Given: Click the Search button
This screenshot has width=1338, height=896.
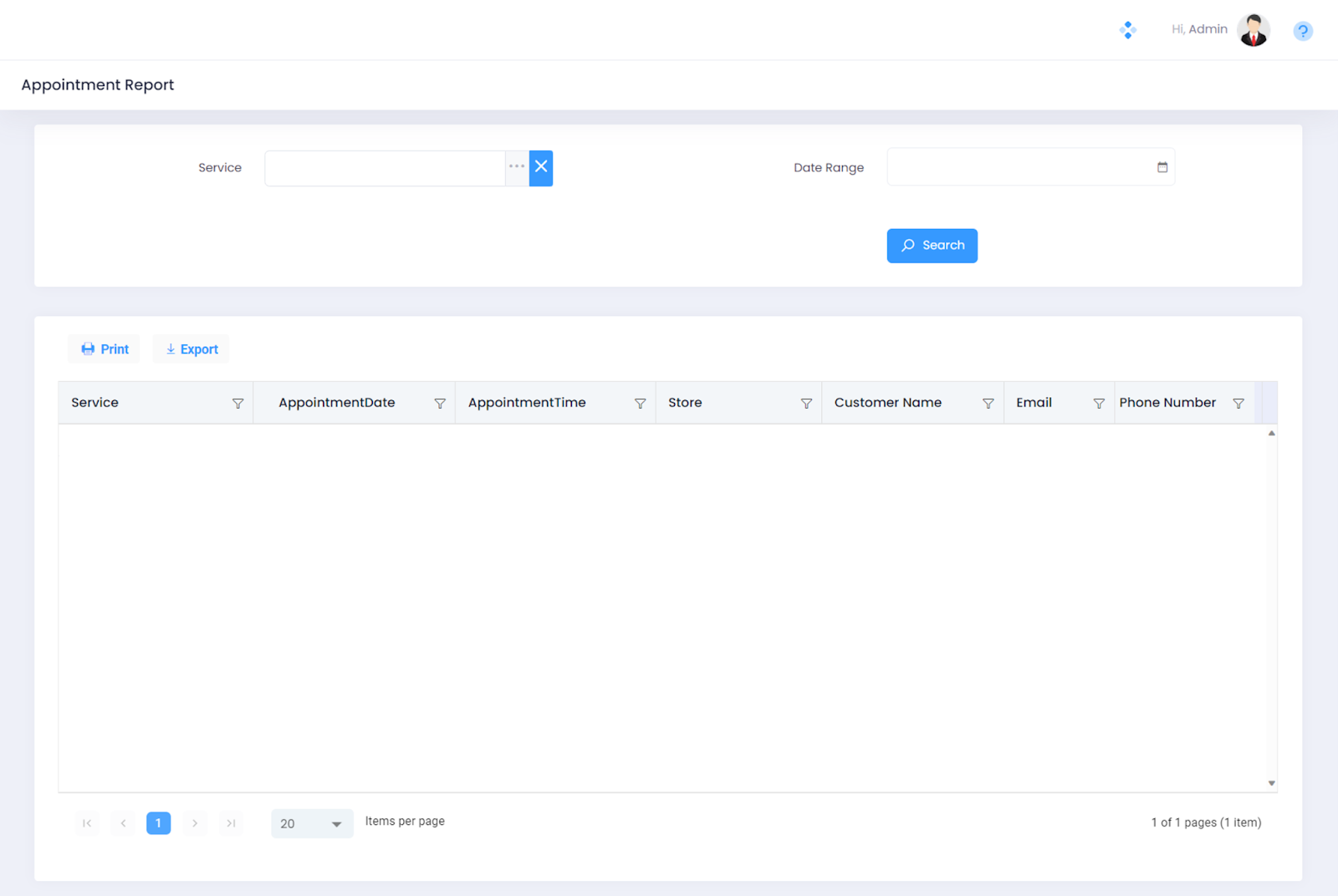Looking at the screenshot, I should pyautogui.click(x=932, y=246).
